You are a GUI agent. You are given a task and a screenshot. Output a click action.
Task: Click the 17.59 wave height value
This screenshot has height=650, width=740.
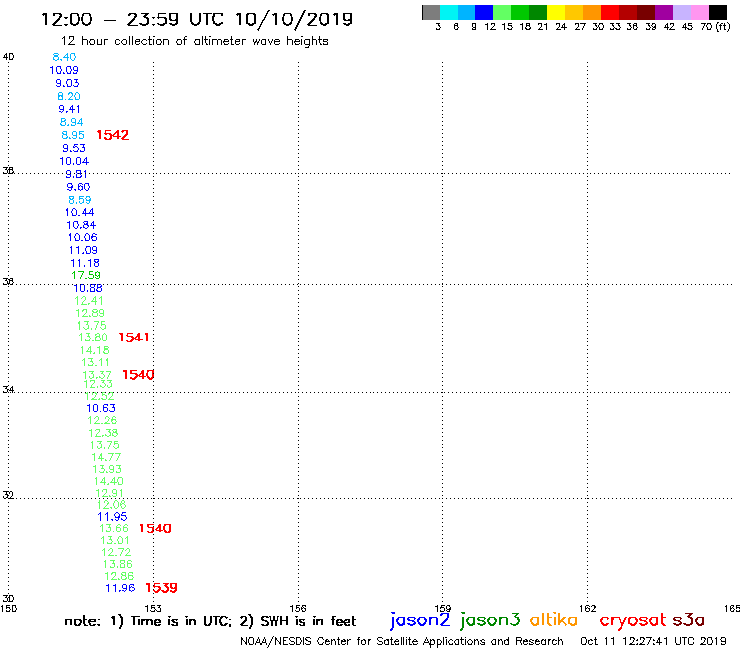[86, 275]
